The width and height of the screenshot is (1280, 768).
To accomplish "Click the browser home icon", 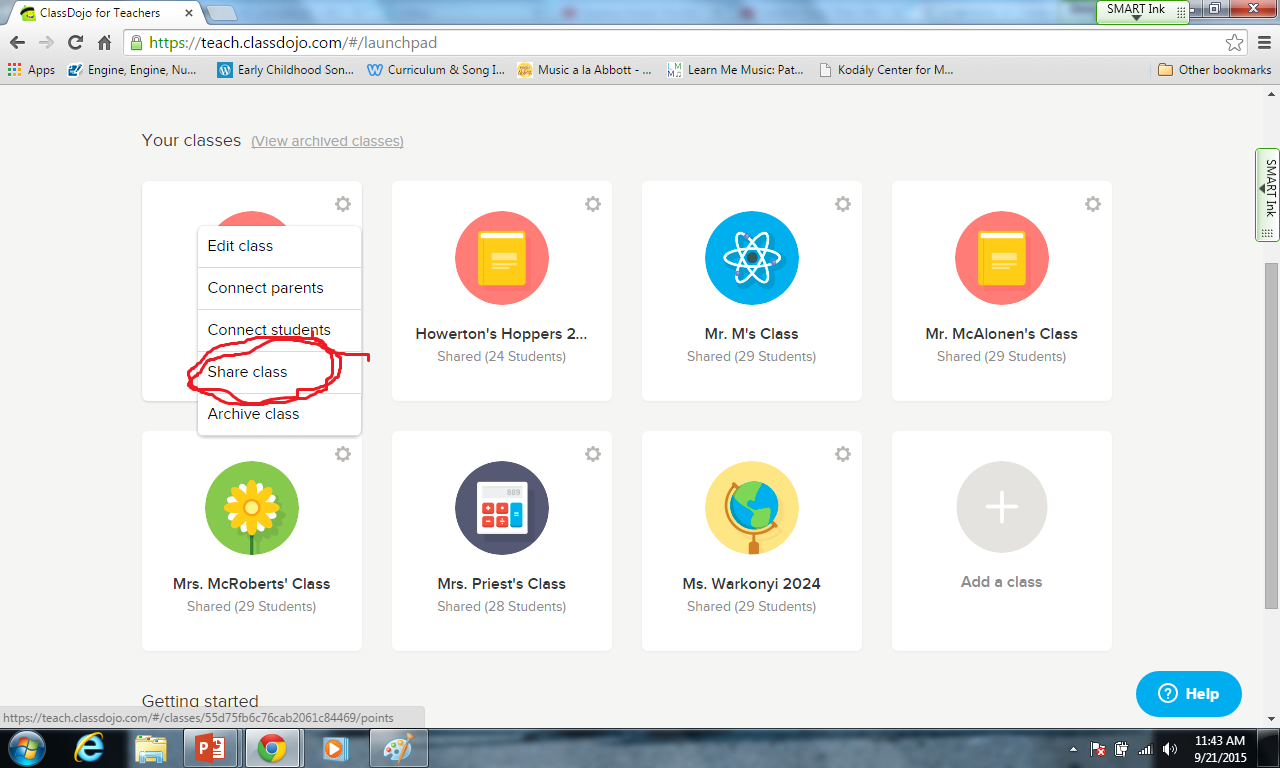I will (x=104, y=43).
